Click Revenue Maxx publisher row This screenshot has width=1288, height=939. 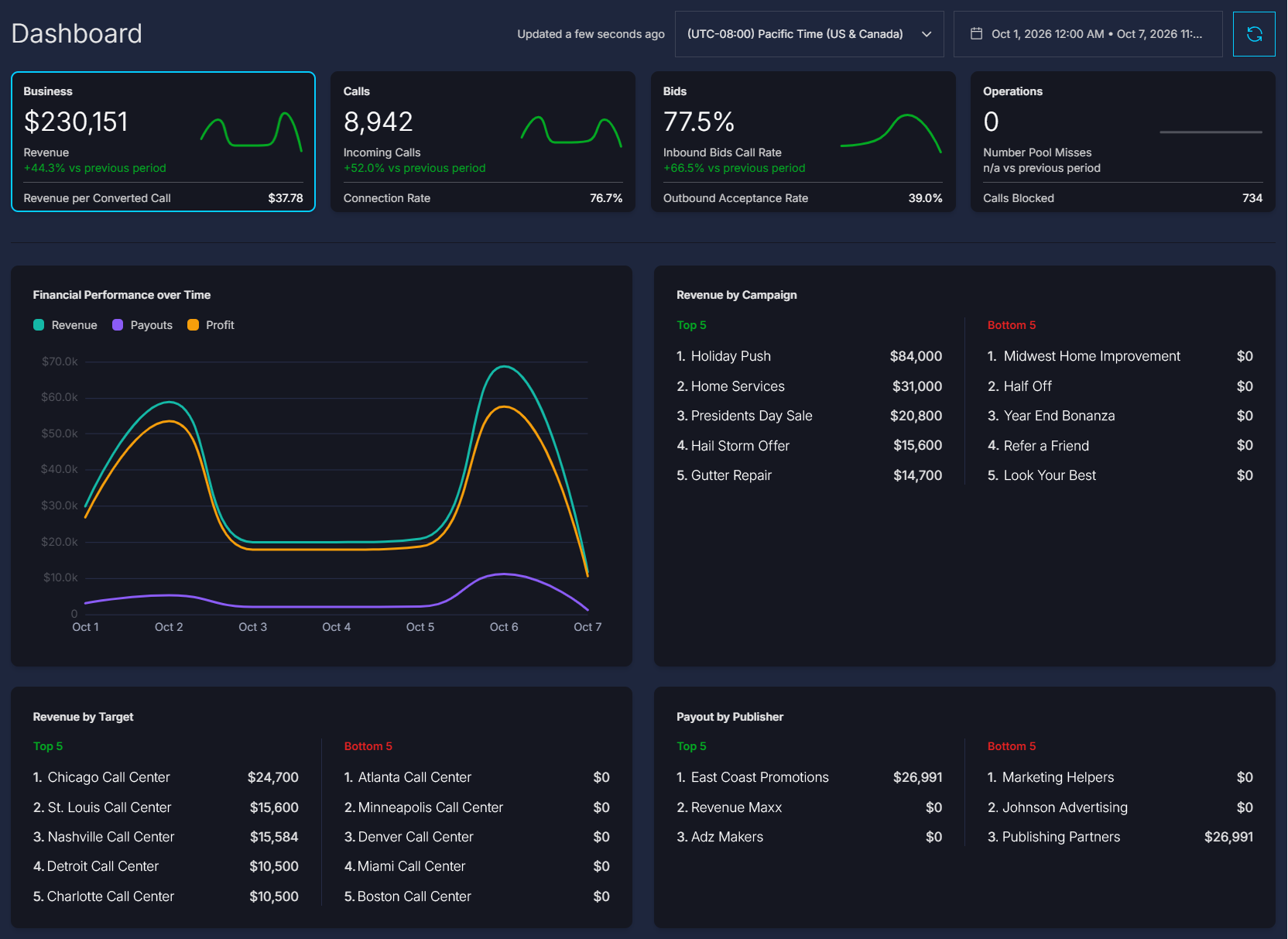tap(809, 807)
